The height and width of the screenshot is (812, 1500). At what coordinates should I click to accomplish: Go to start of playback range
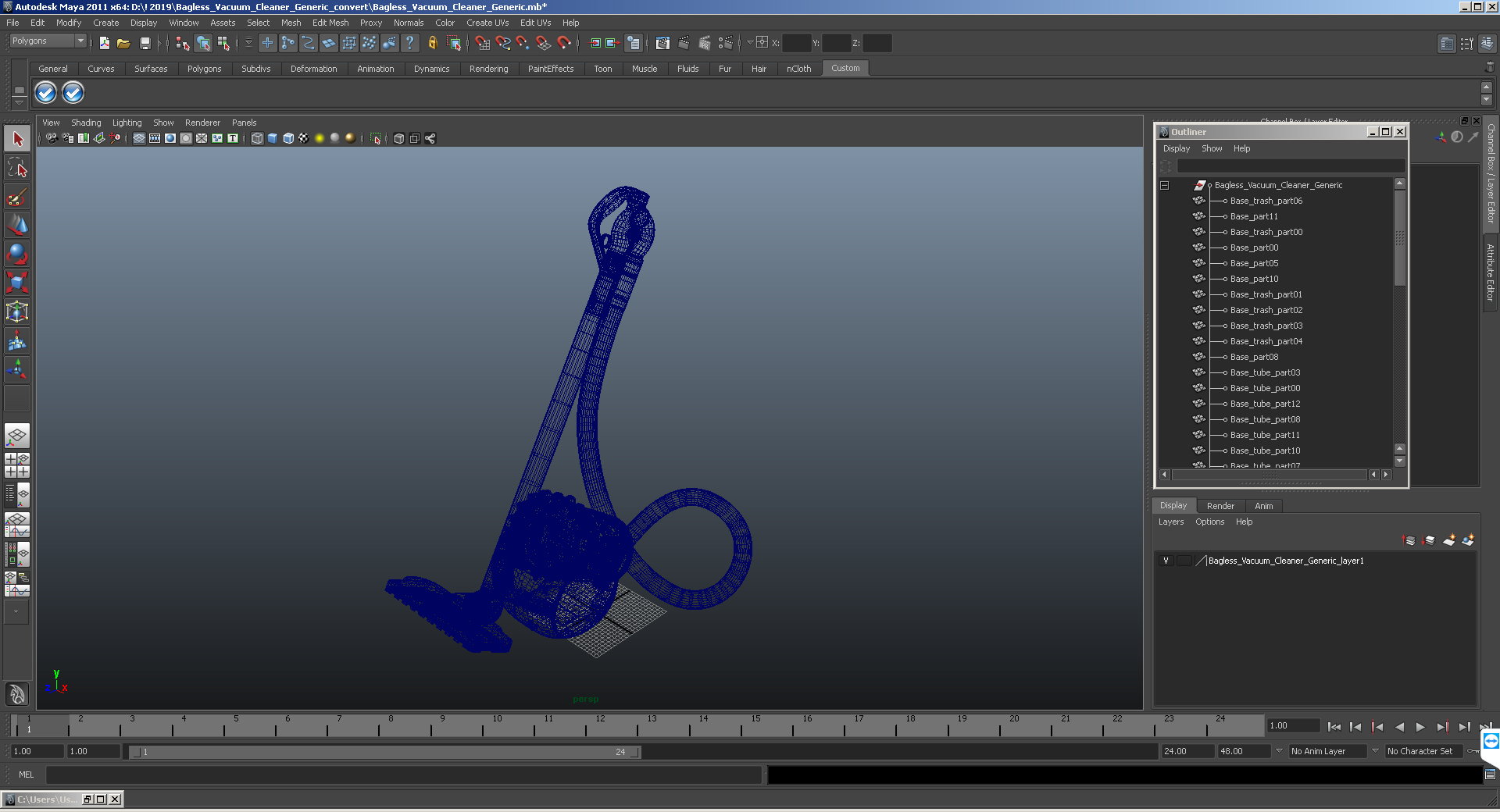click(x=1334, y=727)
